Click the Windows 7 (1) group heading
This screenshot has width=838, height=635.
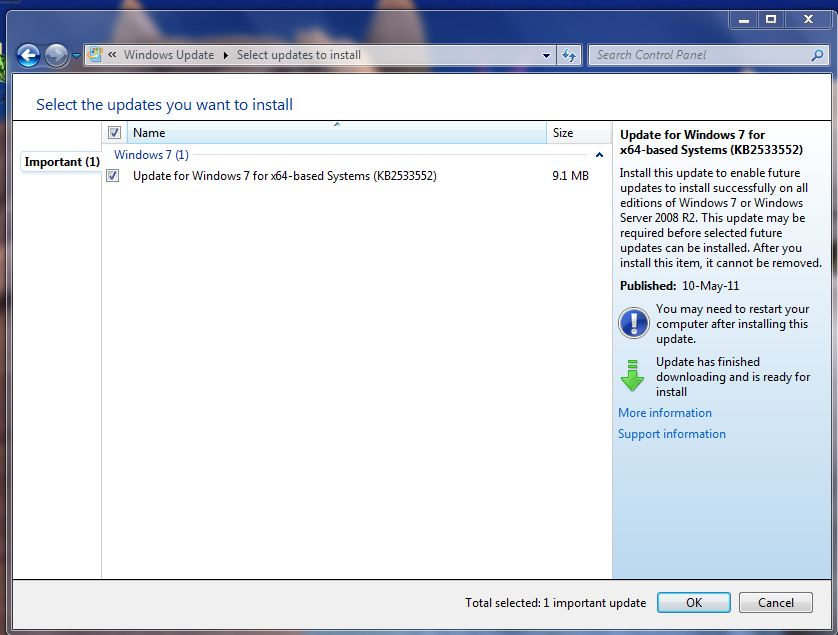click(x=150, y=155)
